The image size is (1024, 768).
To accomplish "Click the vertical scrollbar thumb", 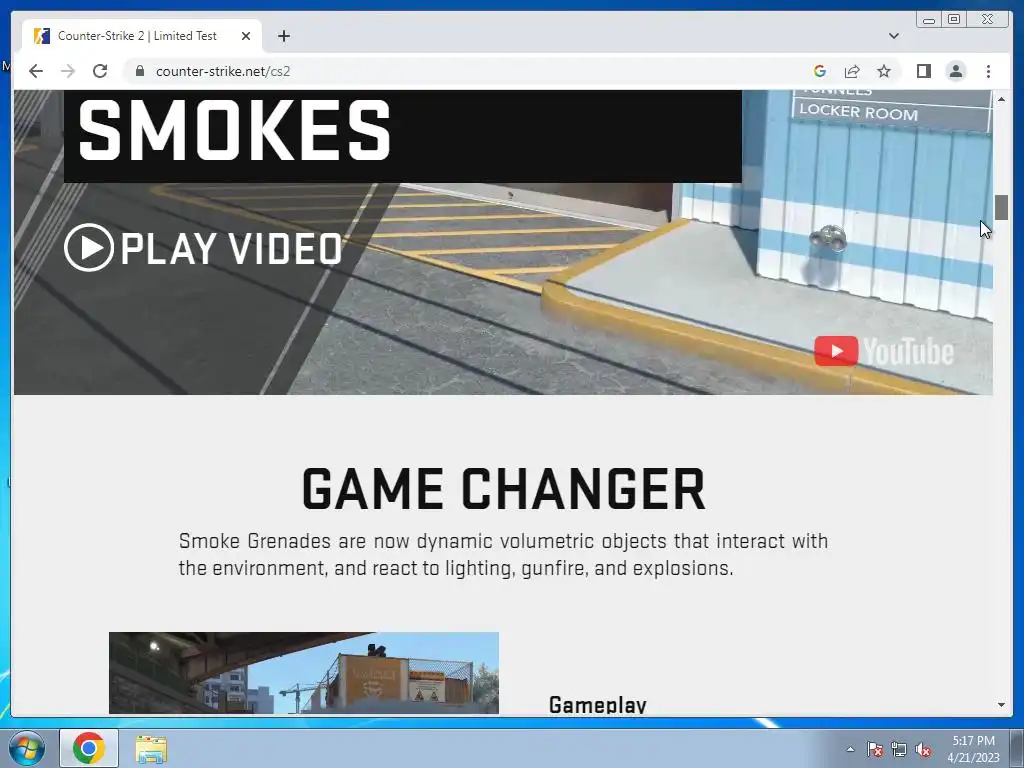I will click(x=1001, y=207).
